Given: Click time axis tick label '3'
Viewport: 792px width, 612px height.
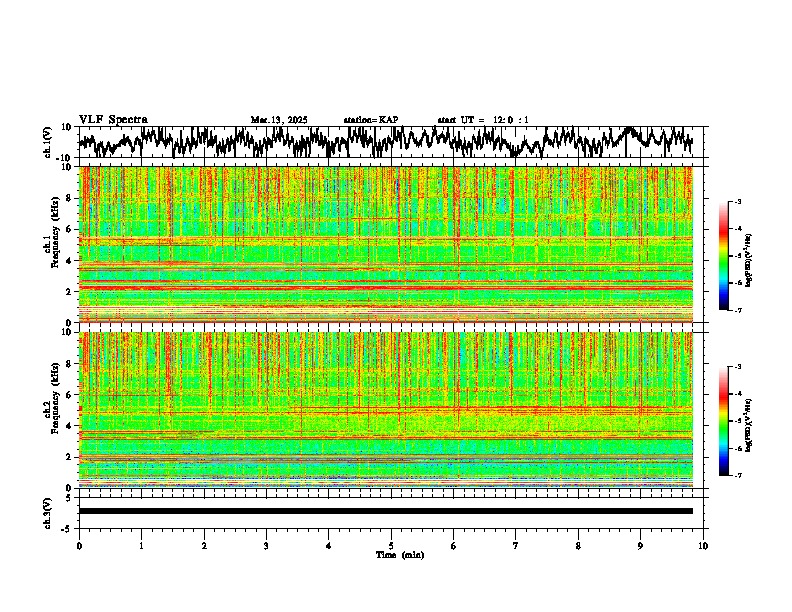Looking at the screenshot, I should point(266,546).
